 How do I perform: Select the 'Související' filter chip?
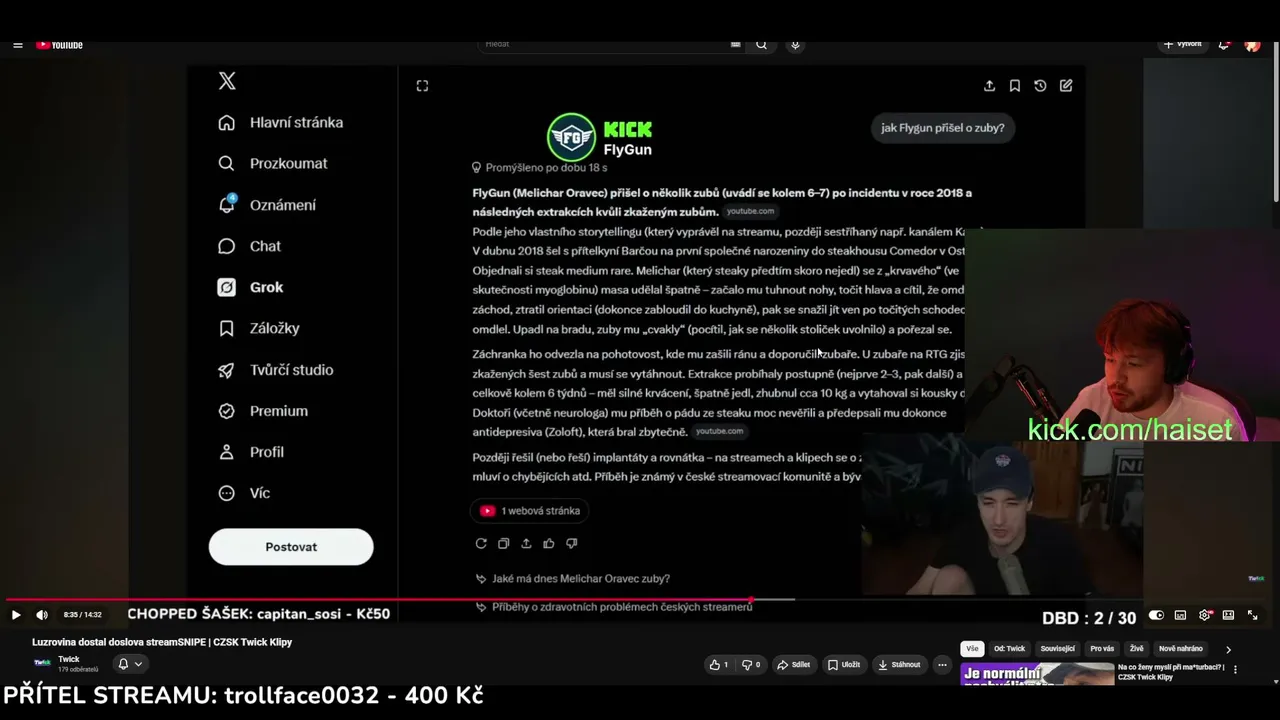click(1058, 649)
